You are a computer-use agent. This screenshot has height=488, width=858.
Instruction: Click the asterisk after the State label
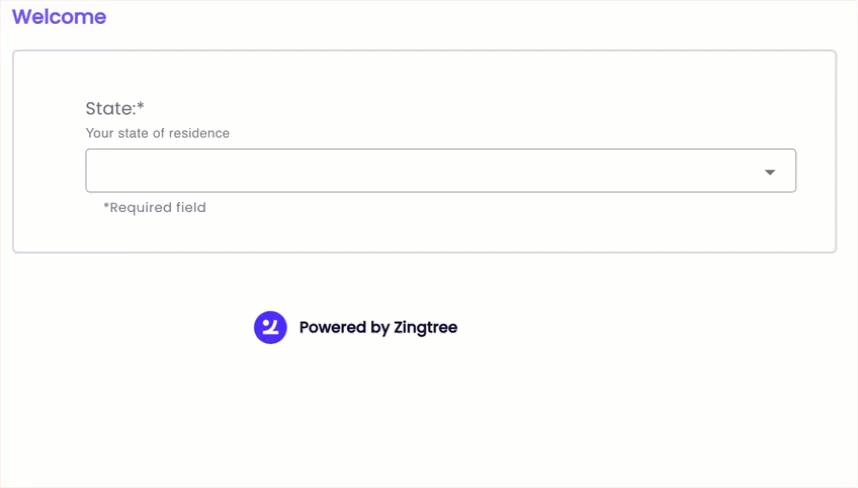click(141, 107)
